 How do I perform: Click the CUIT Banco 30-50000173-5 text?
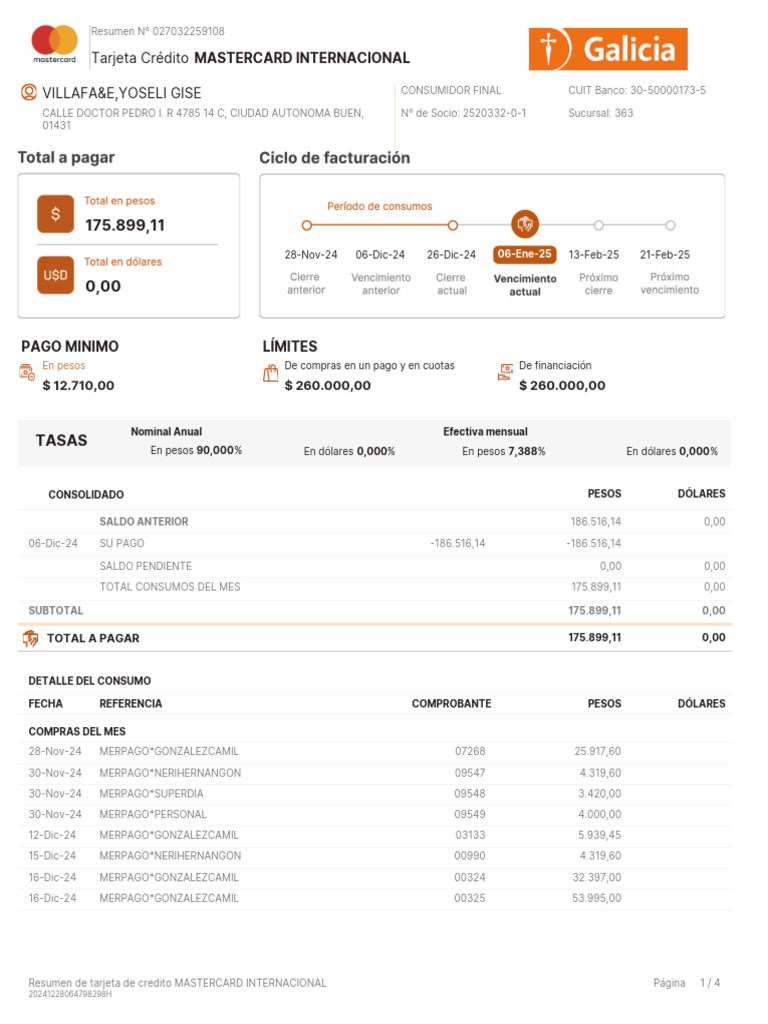(637, 90)
